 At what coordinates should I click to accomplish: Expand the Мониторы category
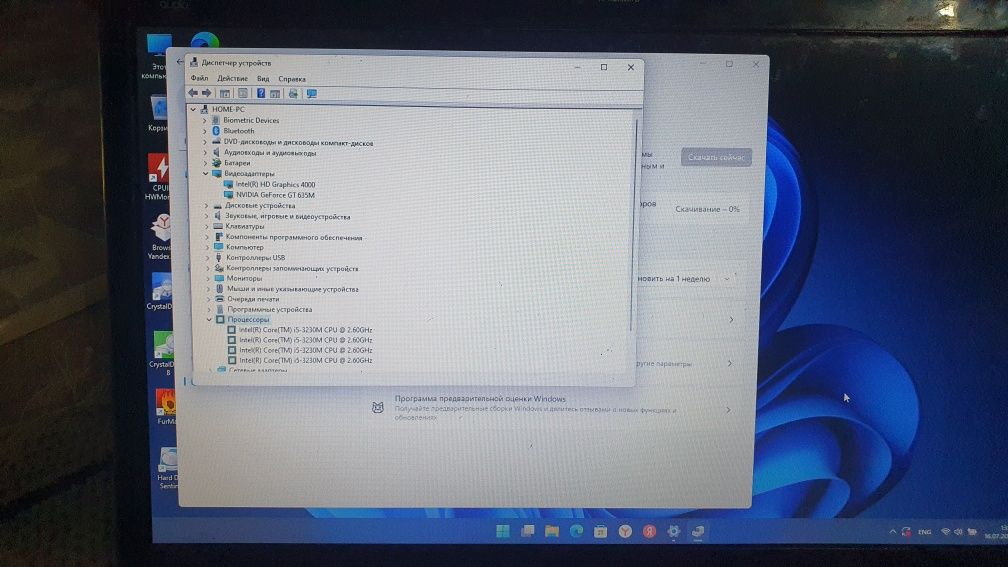[x=208, y=278]
